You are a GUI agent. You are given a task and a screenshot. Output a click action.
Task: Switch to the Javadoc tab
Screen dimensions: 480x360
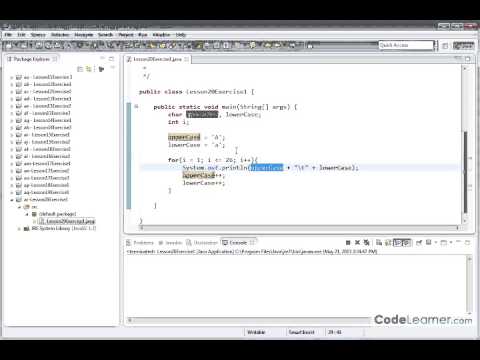pyautogui.click(x=170, y=243)
